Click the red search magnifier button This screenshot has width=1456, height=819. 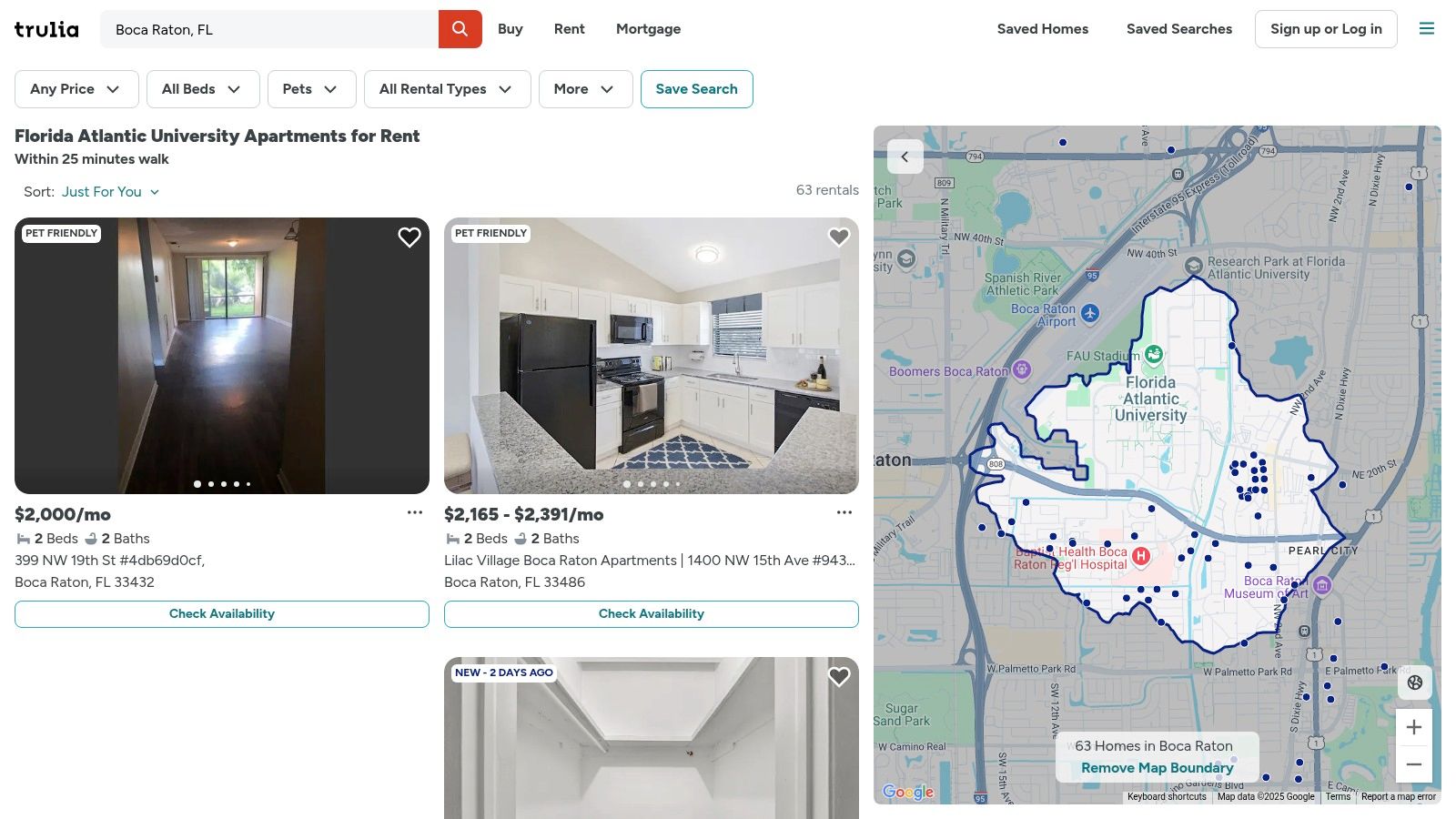click(x=460, y=29)
